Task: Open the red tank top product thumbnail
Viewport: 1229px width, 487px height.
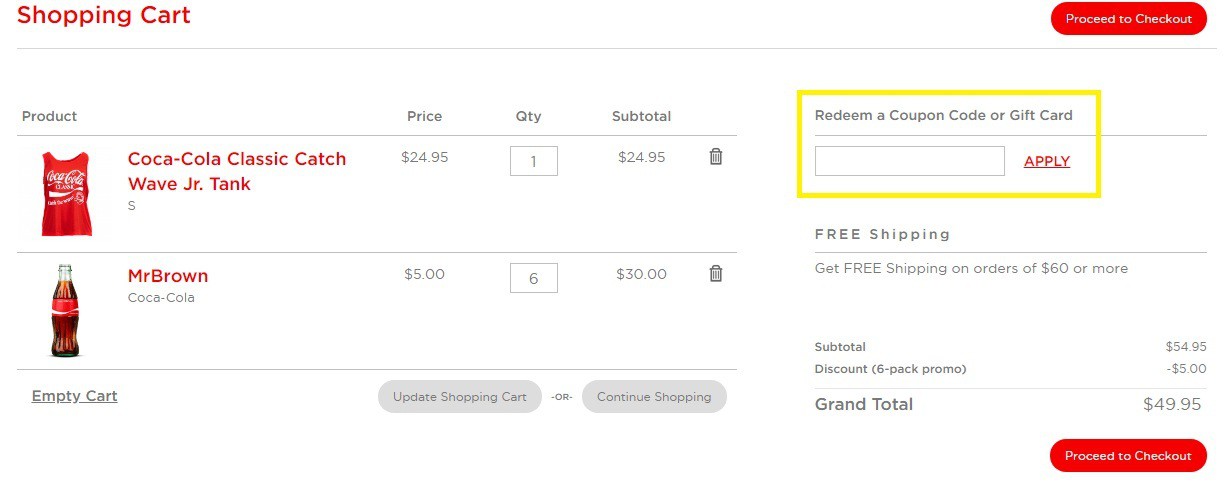Action: click(66, 193)
